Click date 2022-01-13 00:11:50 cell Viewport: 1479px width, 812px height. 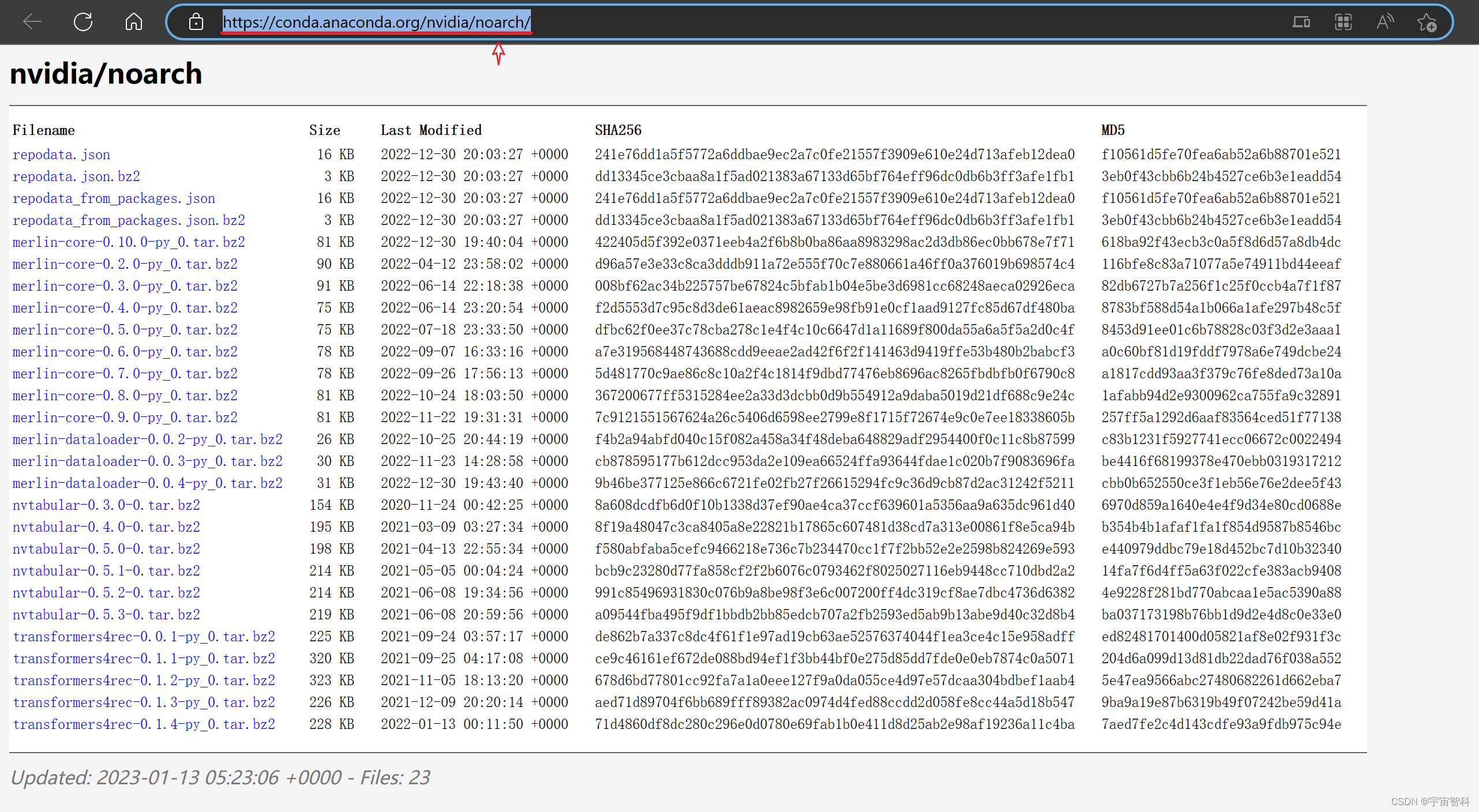click(474, 724)
